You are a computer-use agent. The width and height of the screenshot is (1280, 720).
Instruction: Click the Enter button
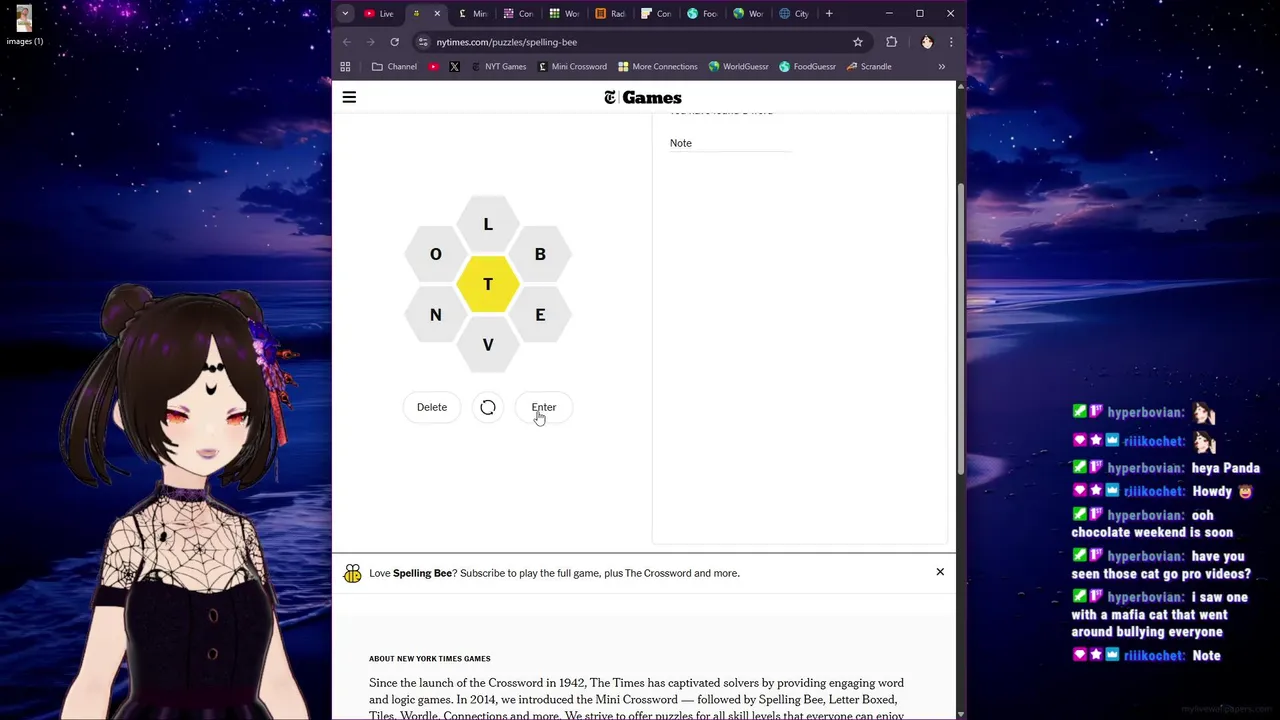click(544, 407)
